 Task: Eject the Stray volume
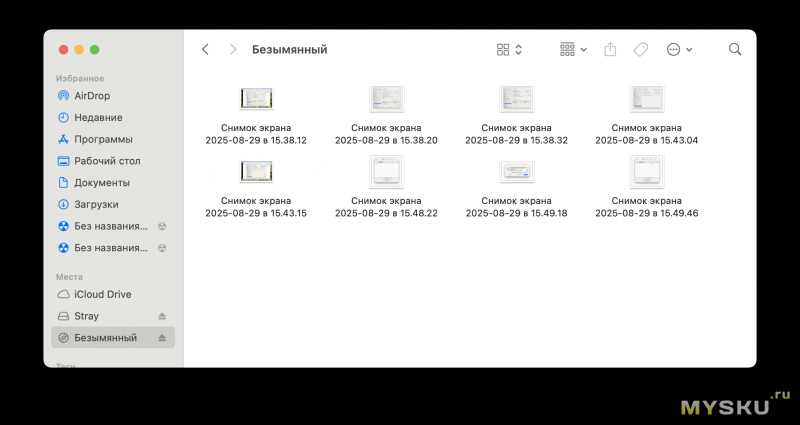tap(162, 316)
